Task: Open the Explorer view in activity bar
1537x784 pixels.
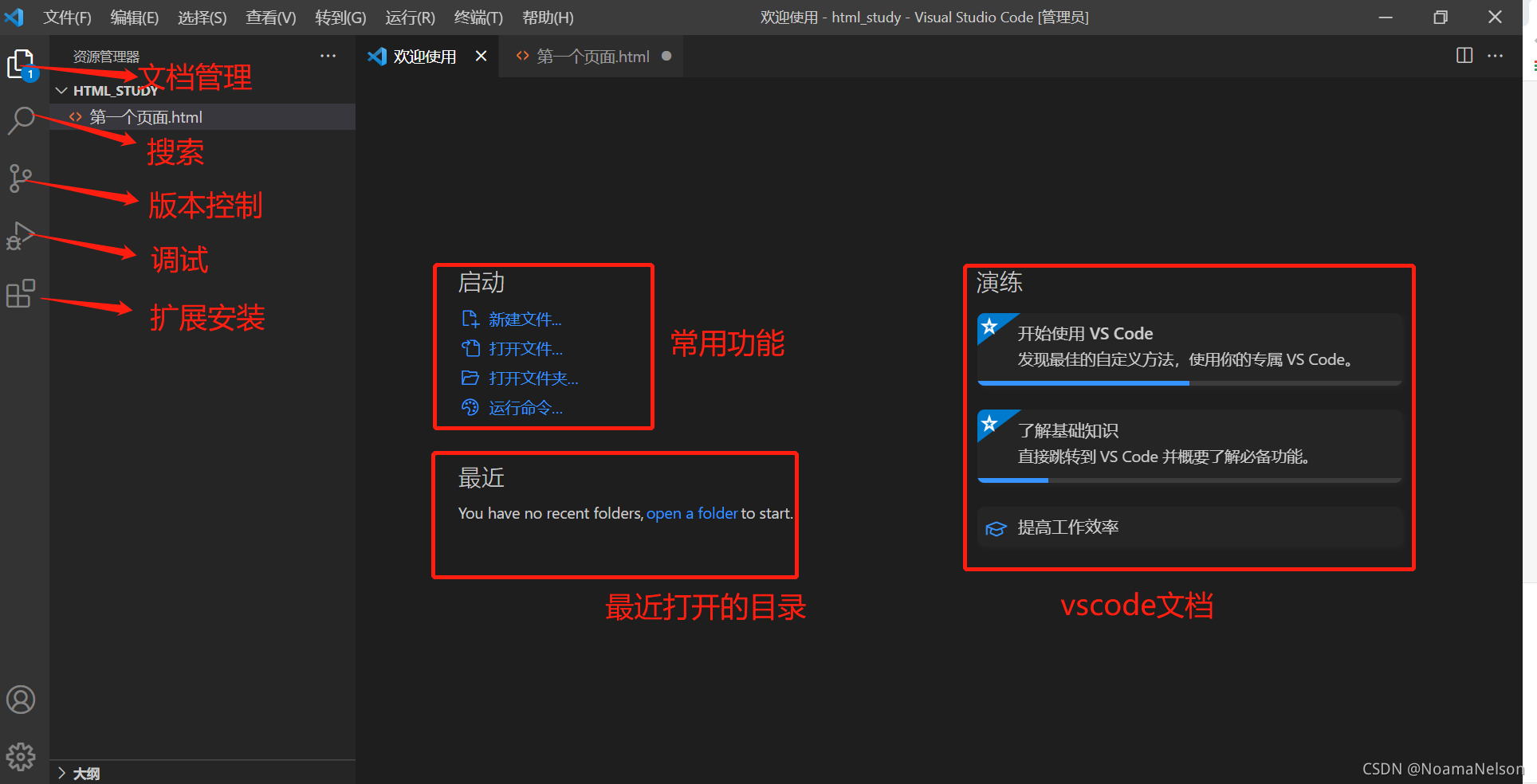Action: (21, 64)
